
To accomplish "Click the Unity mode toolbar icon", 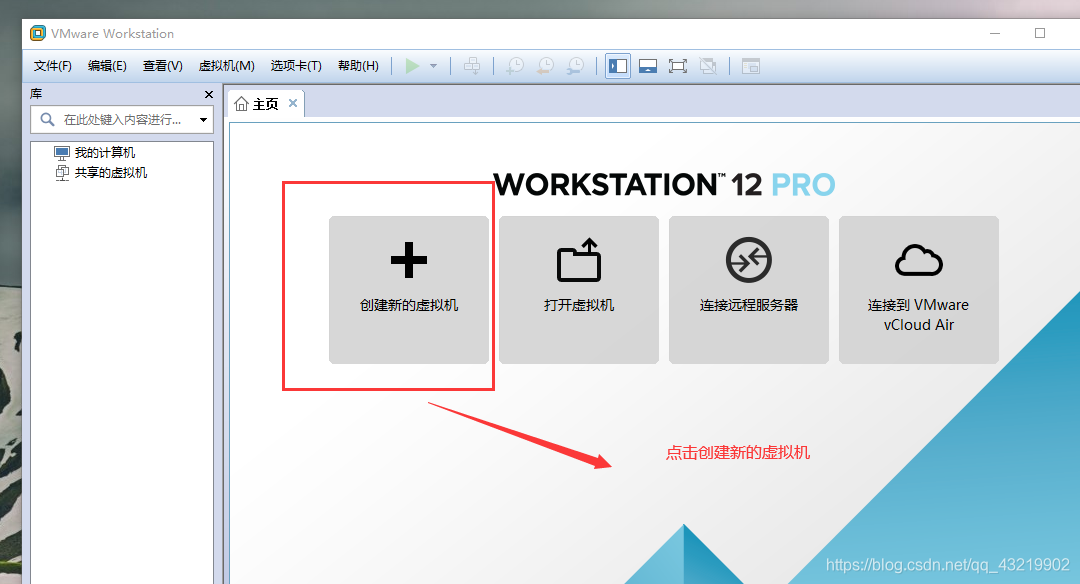I will (708, 66).
